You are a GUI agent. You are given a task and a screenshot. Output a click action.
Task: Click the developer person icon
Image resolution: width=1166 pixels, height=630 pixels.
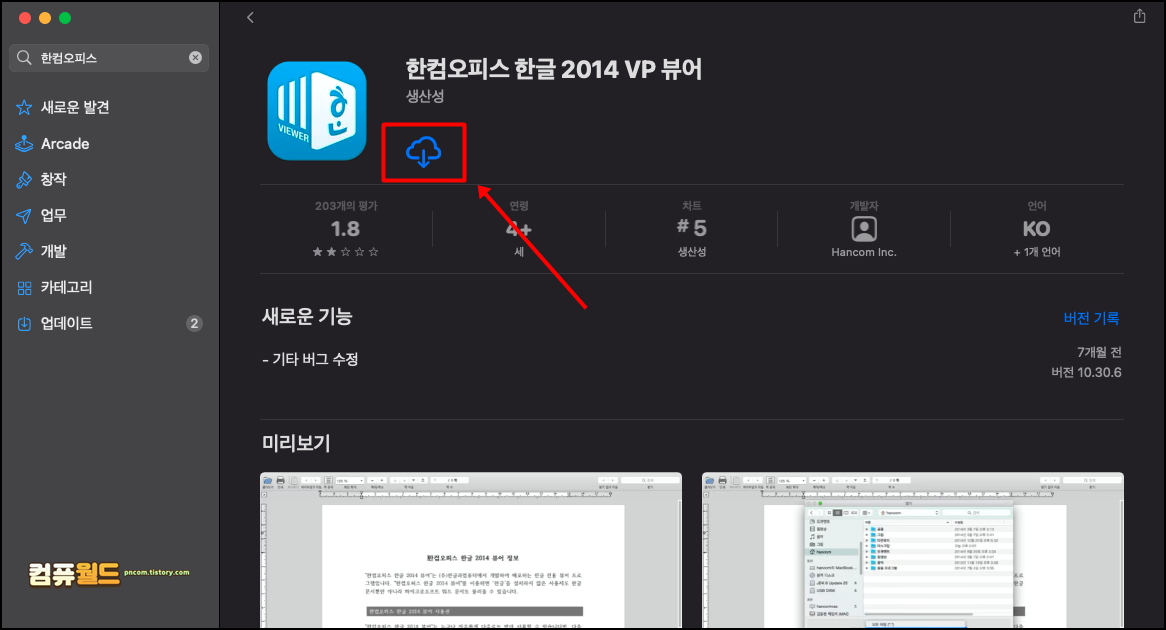coord(864,228)
